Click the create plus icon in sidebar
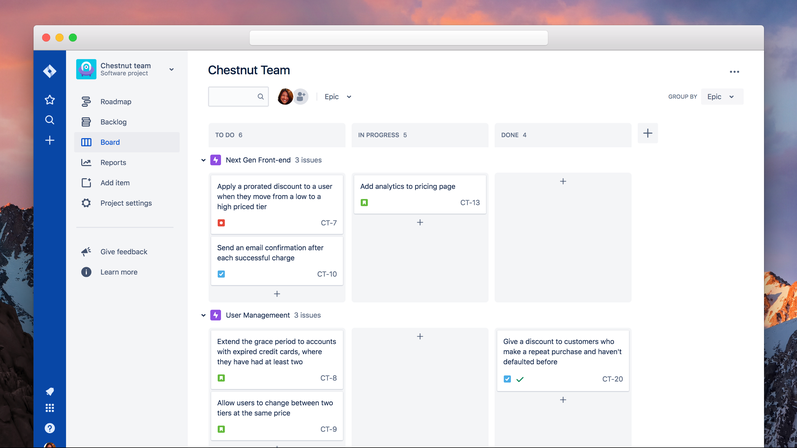The image size is (797, 448). (x=49, y=140)
